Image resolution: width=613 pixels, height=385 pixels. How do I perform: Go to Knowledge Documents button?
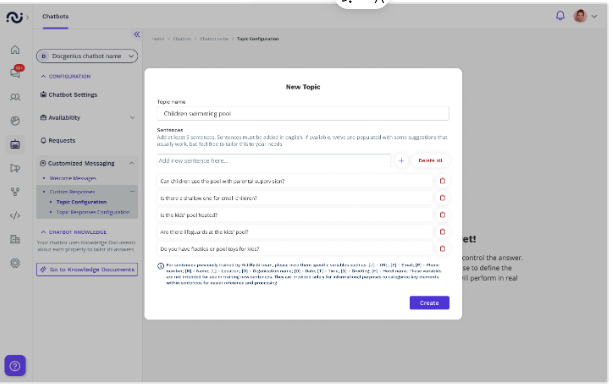(87, 270)
